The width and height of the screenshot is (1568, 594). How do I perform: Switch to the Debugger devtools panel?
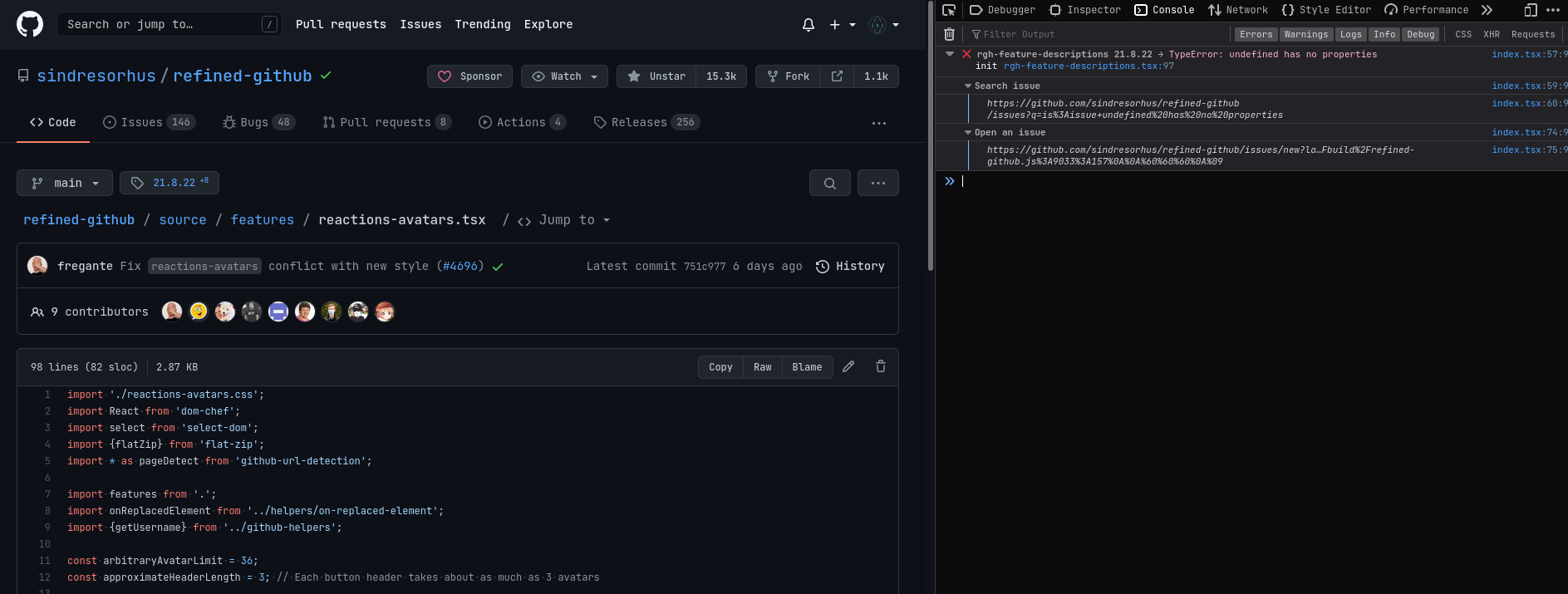(x=1002, y=10)
